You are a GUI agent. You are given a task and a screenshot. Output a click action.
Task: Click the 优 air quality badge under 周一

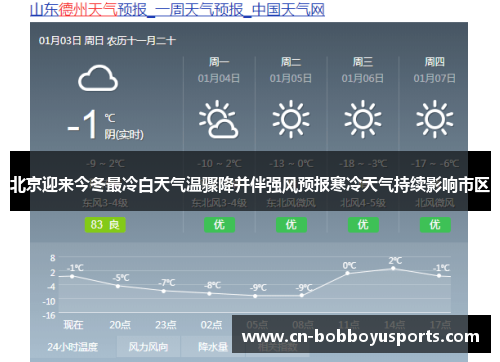tap(219, 225)
